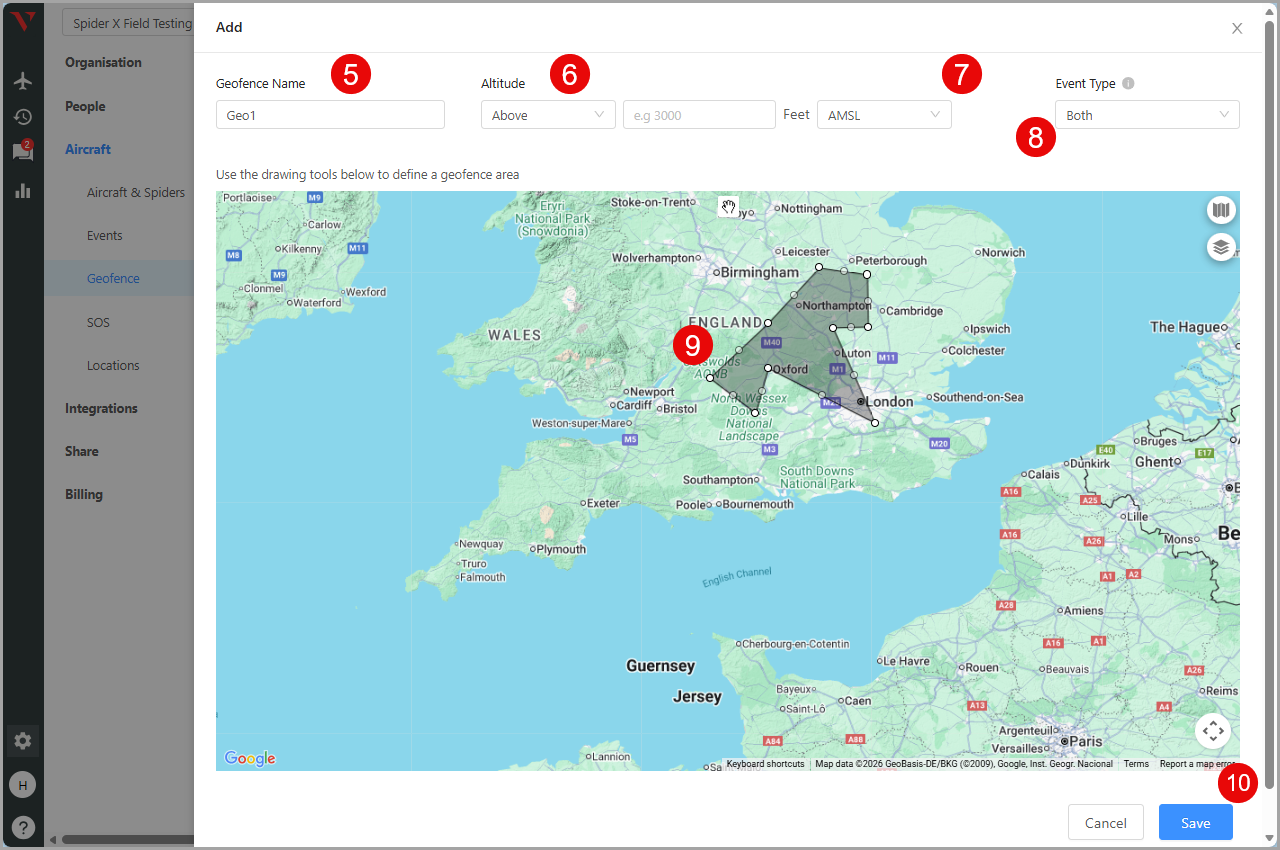Open the map layers icon
The height and width of the screenshot is (850, 1280).
point(1220,246)
